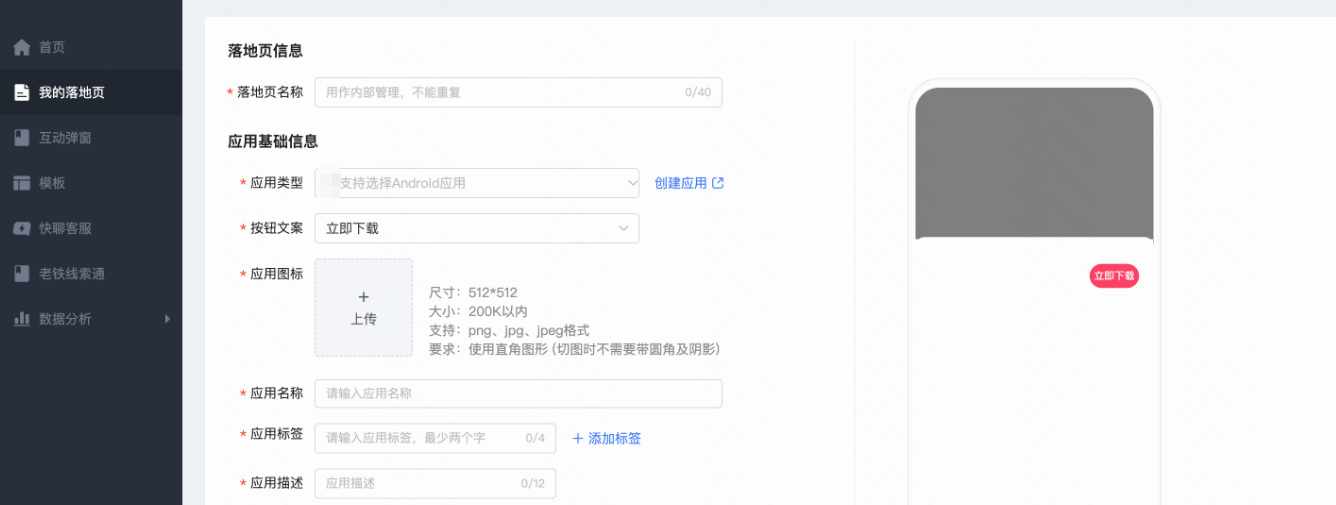Click the plus icon in 上传 box
This screenshot has width=1336, height=505.
pos(364,297)
